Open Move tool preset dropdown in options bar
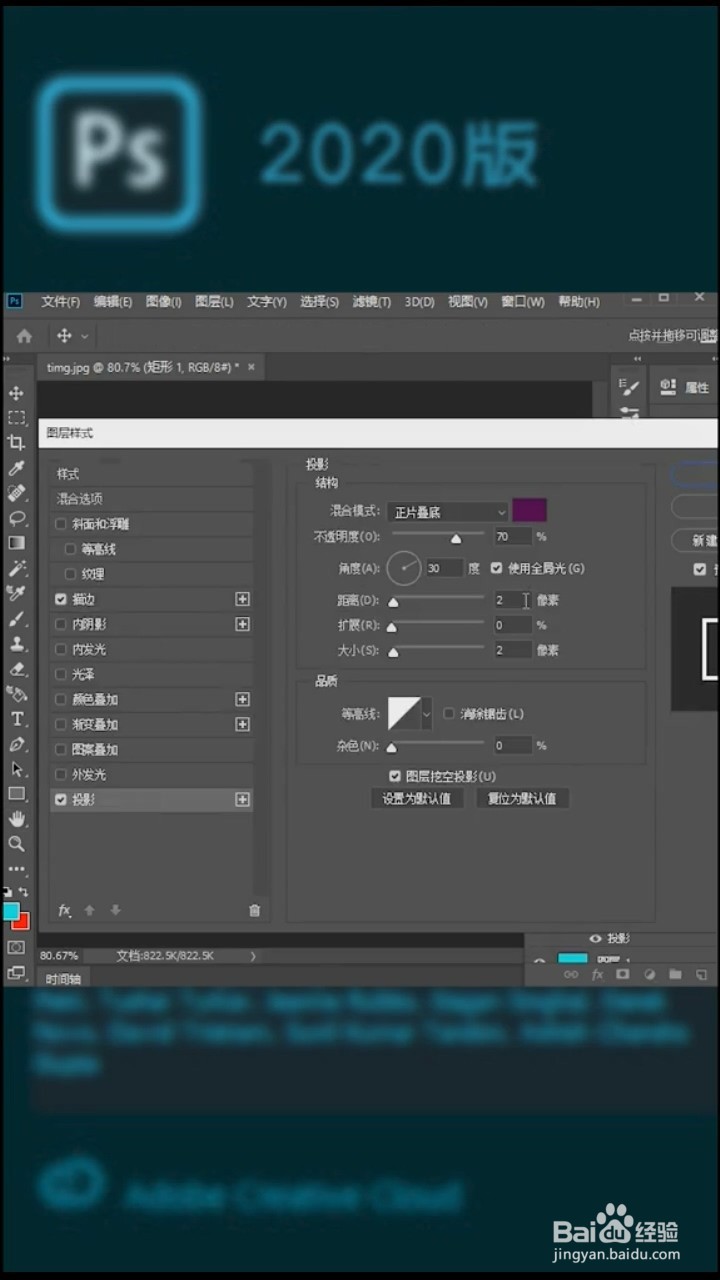This screenshot has width=720, height=1280. (85, 337)
